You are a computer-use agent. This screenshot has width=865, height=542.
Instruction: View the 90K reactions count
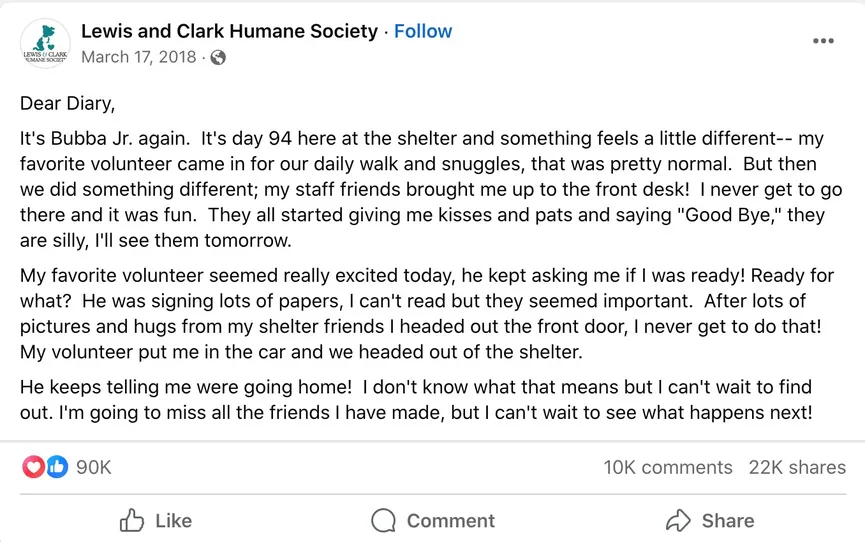[94, 467]
